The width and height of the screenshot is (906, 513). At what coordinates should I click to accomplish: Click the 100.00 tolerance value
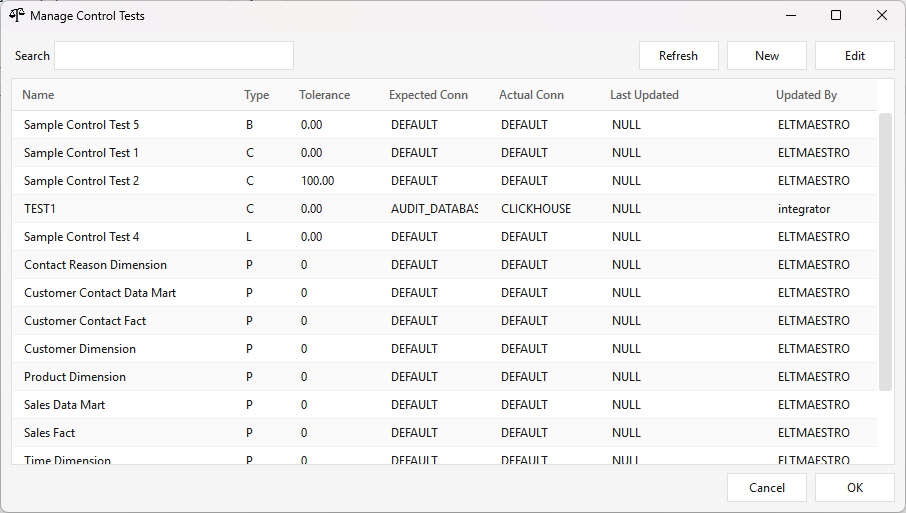coord(317,181)
